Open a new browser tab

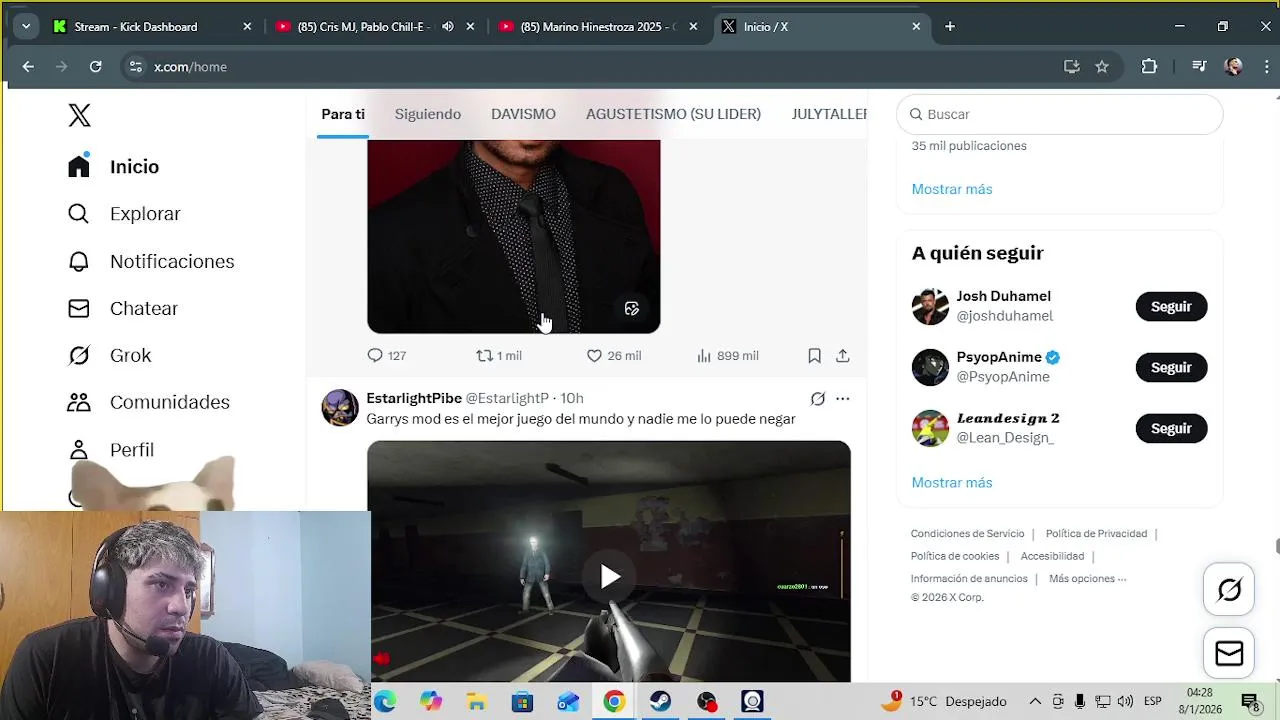click(950, 27)
